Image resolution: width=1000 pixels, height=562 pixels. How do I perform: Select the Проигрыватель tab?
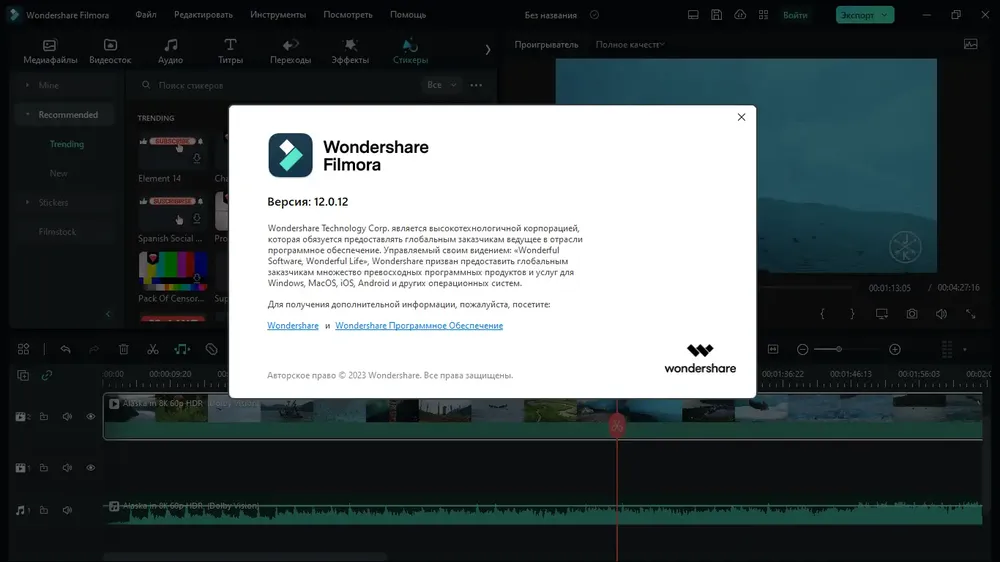[547, 45]
